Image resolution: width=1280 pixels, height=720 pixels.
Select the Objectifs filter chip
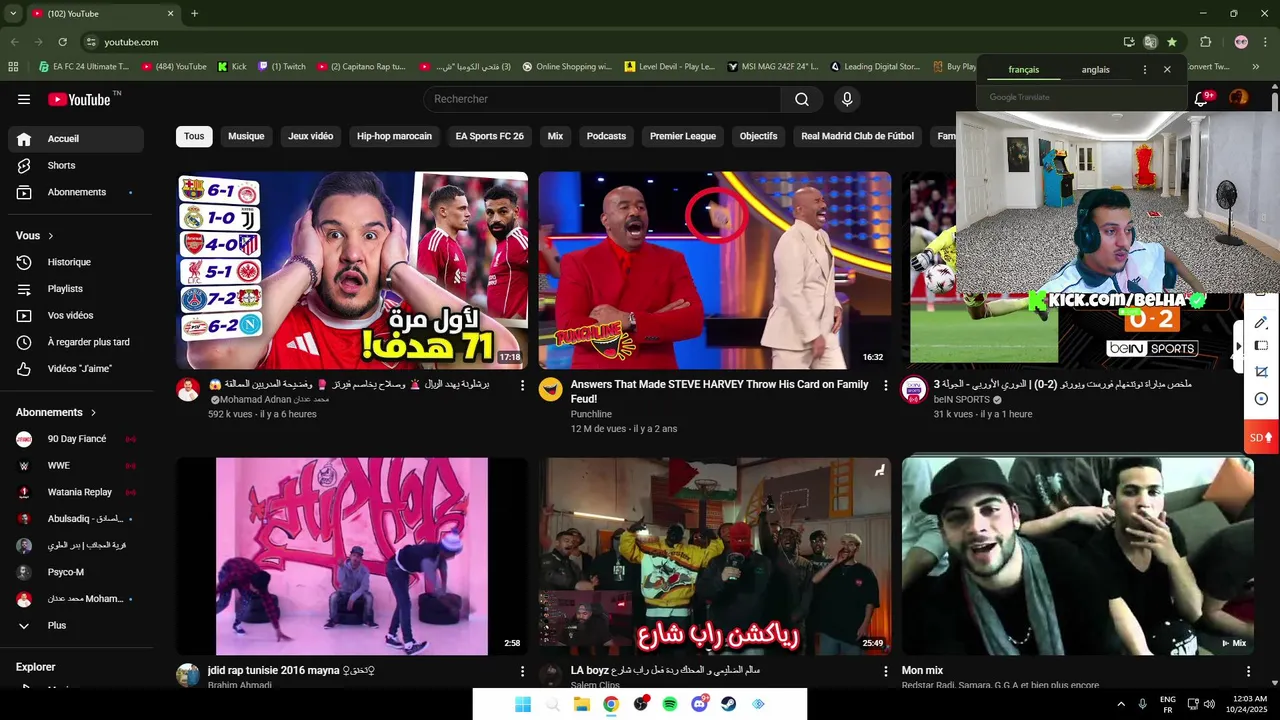758,136
